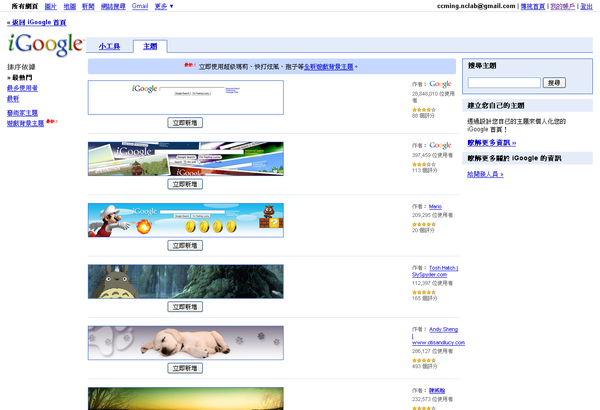
Task: Open the game background themes sidebar link
Action: (x=26, y=123)
